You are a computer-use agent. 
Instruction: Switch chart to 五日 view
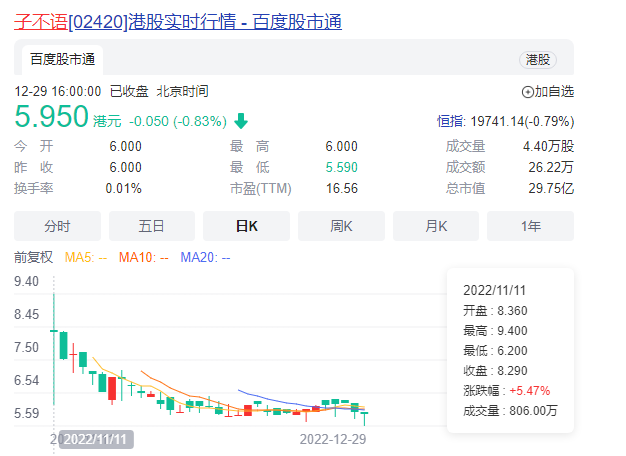(152, 226)
